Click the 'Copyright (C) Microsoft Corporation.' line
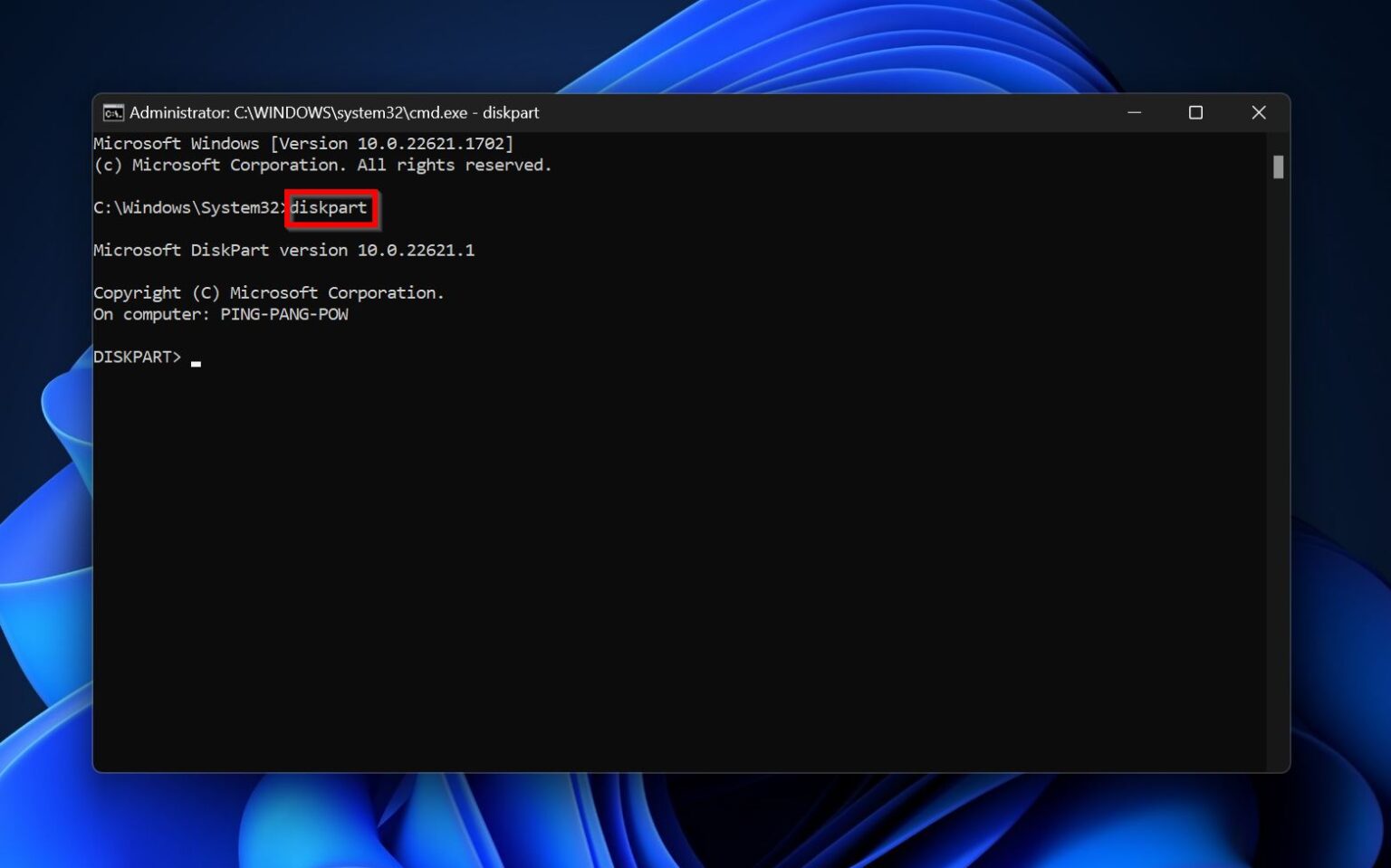The width and height of the screenshot is (1391, 868). 268,293
